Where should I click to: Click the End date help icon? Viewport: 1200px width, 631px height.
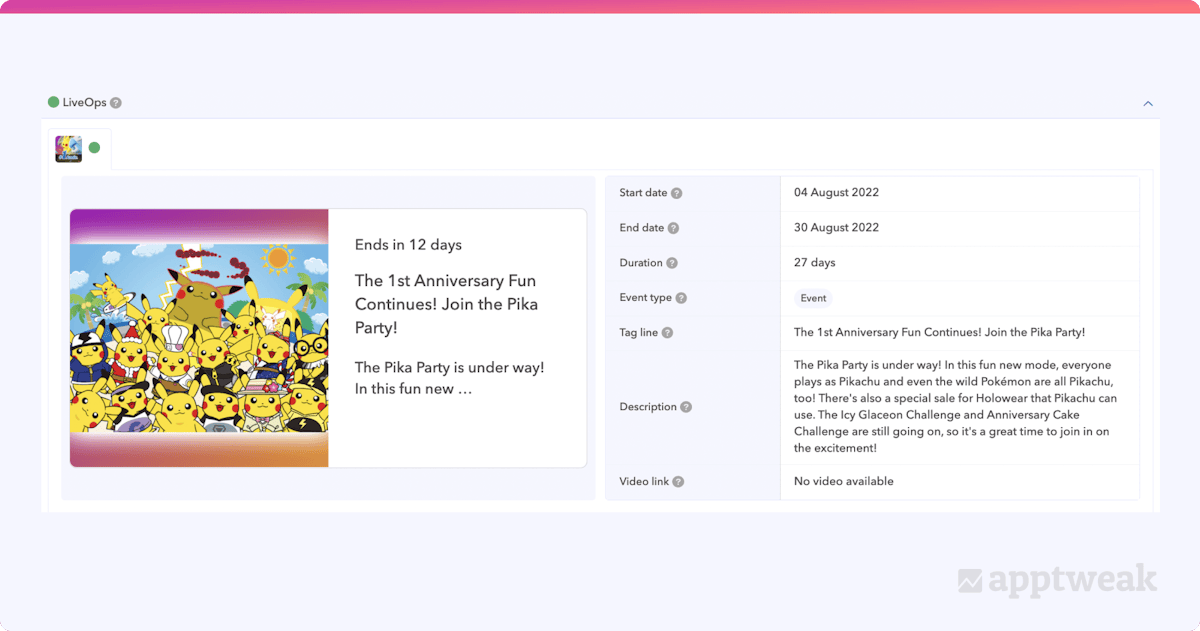point(673,228)
